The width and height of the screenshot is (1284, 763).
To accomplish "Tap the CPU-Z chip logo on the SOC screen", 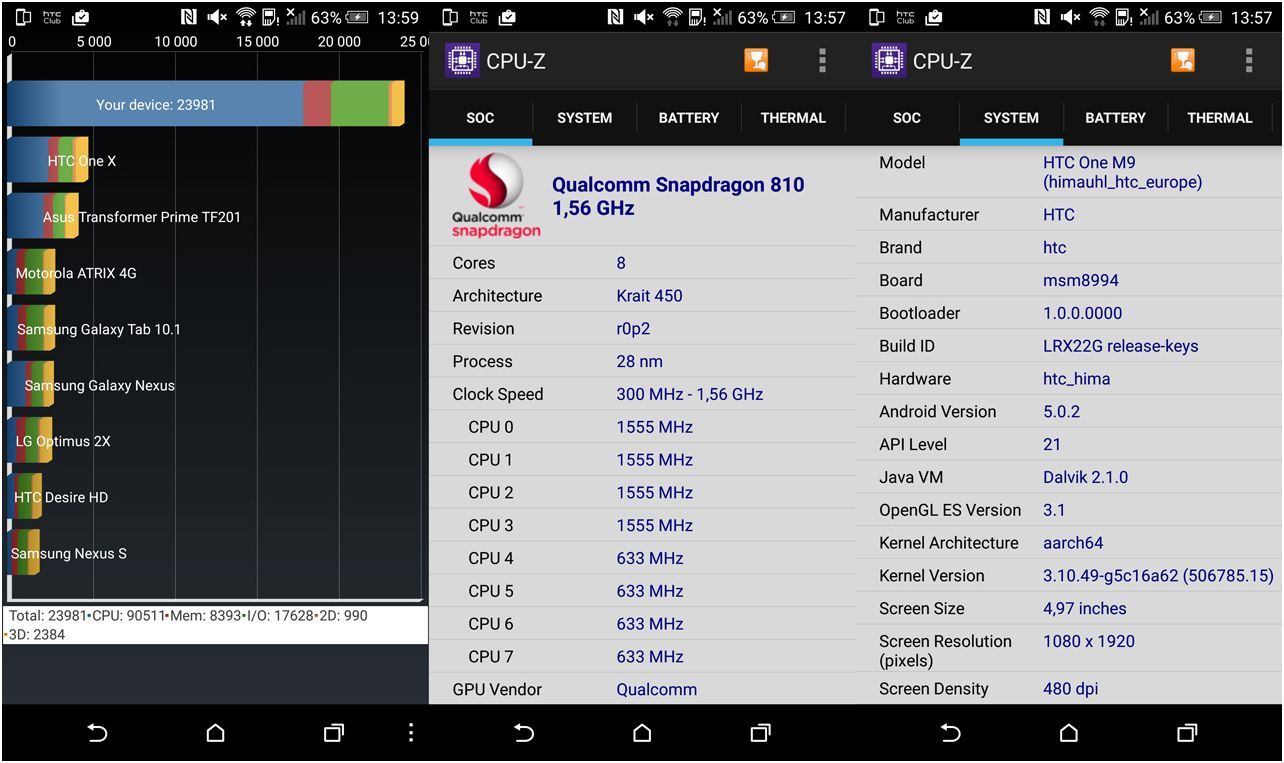I will coord(462,61).
